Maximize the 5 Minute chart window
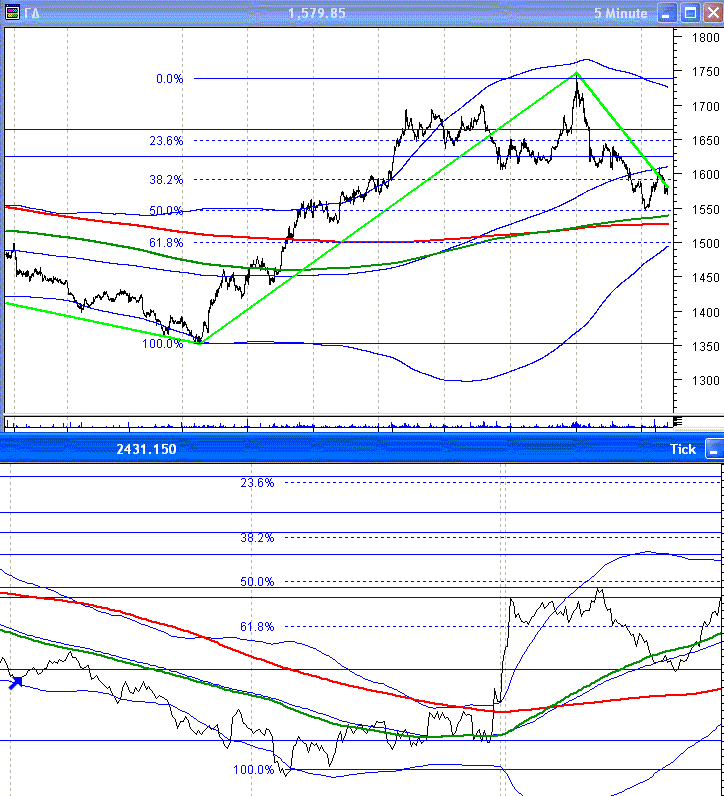724x796 pixels. point(689,13)
